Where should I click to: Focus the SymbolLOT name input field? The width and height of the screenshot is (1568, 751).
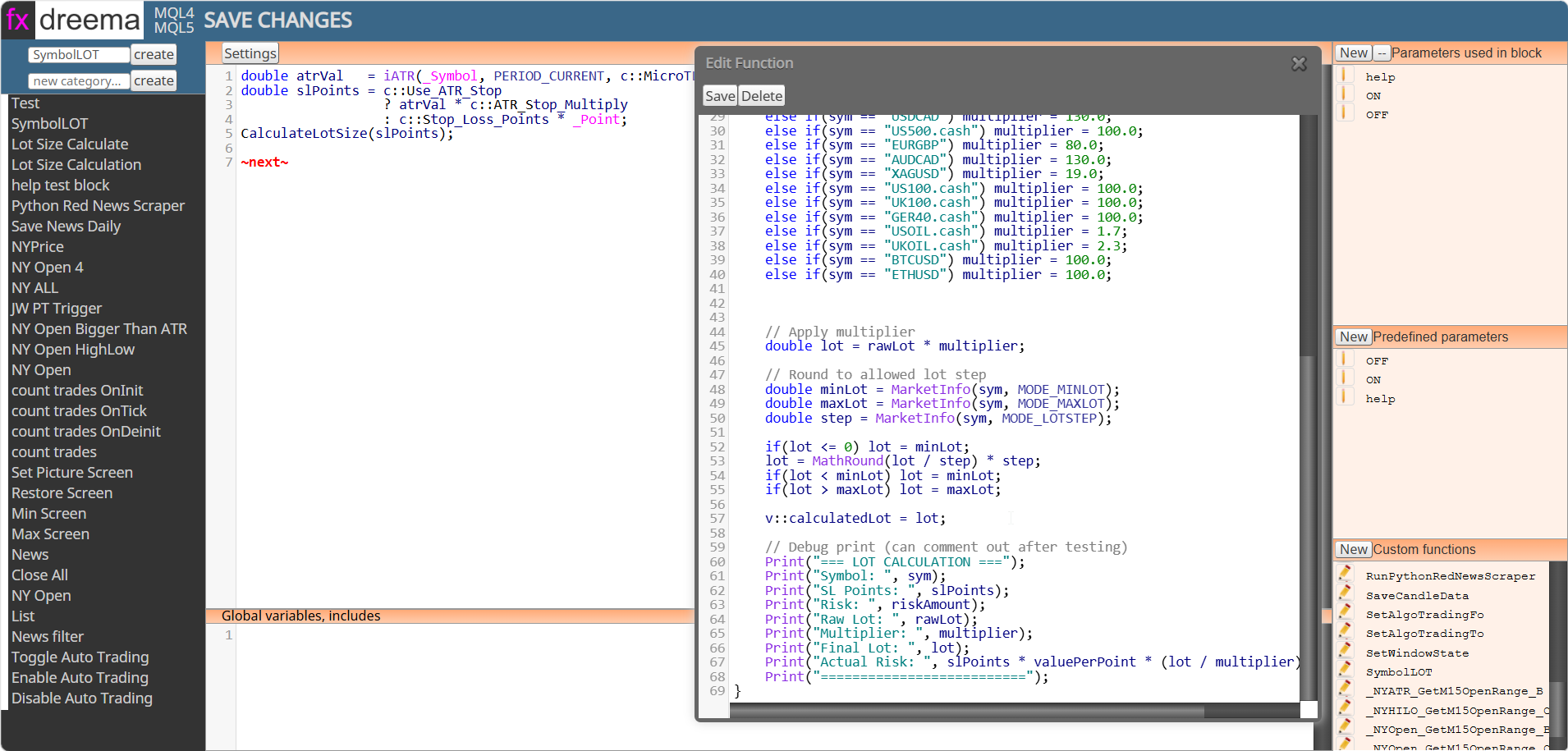pyautogui.click(x=79, y=55)
